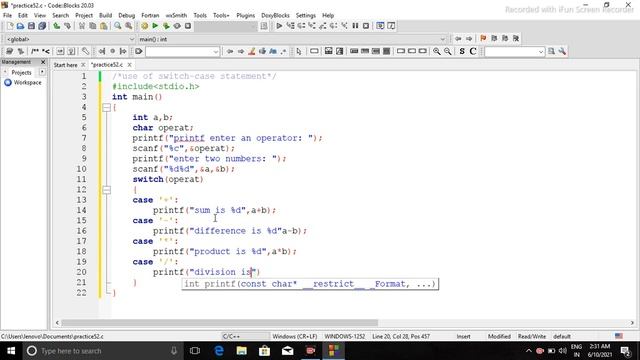
Task: Cut selection with the scissors icon
Action: click(82, 26)
